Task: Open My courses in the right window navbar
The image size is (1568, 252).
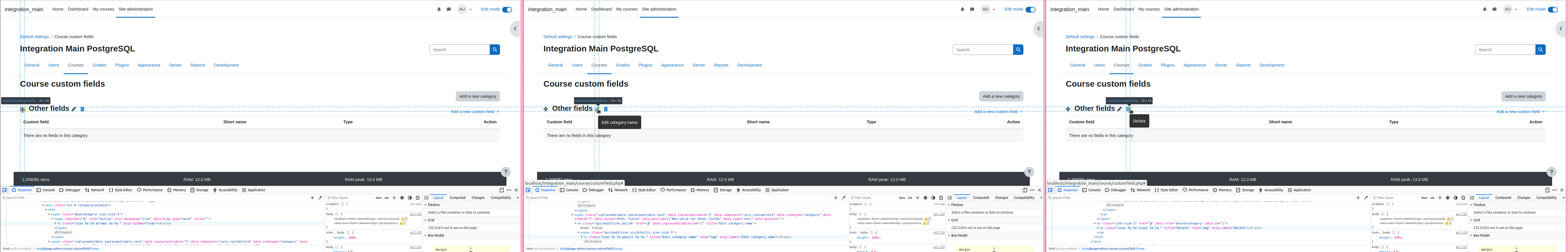Action: tap(1149, 9)
